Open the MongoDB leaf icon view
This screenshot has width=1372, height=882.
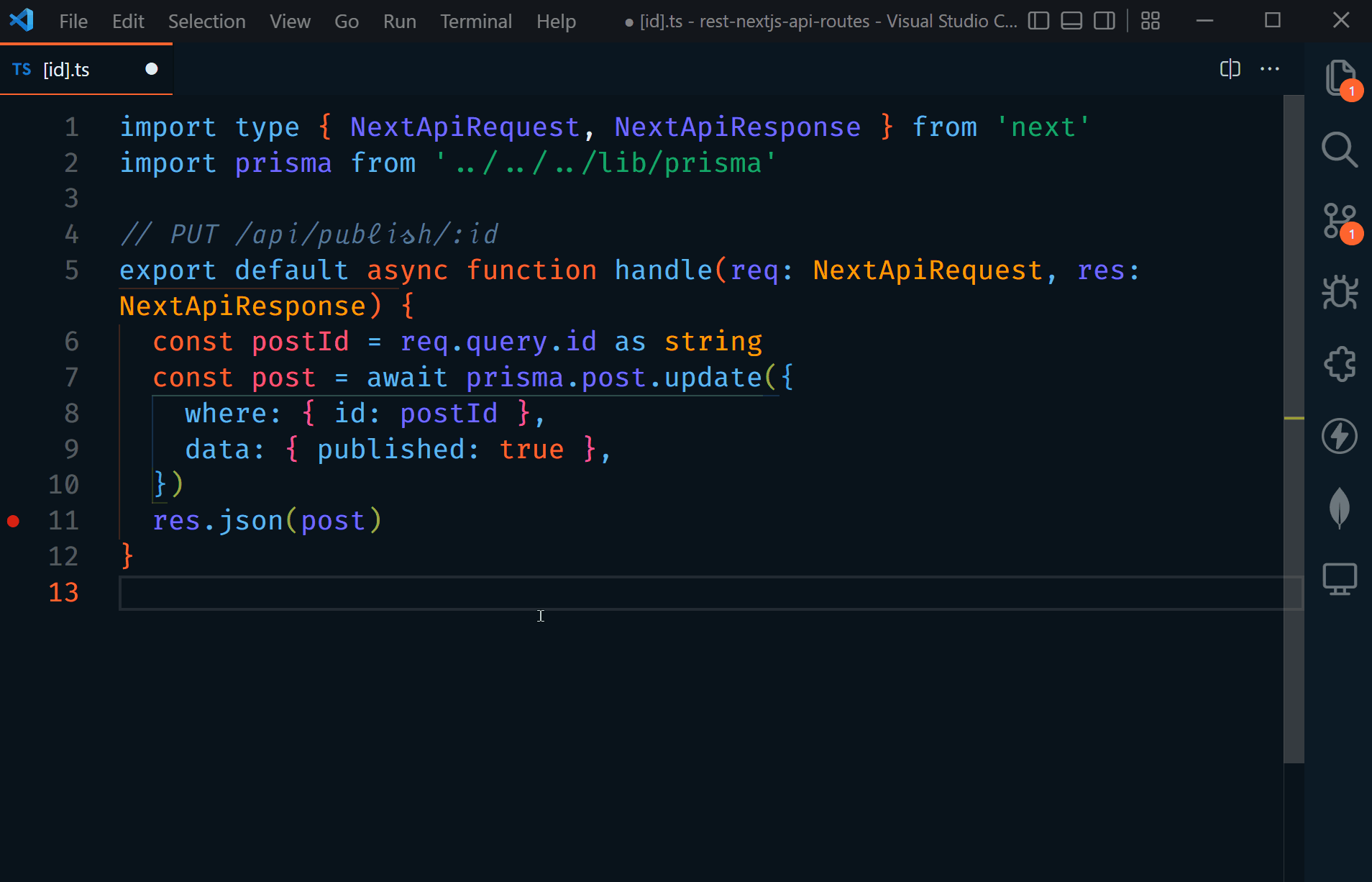pyautogui.click(x=1339, y=507)
